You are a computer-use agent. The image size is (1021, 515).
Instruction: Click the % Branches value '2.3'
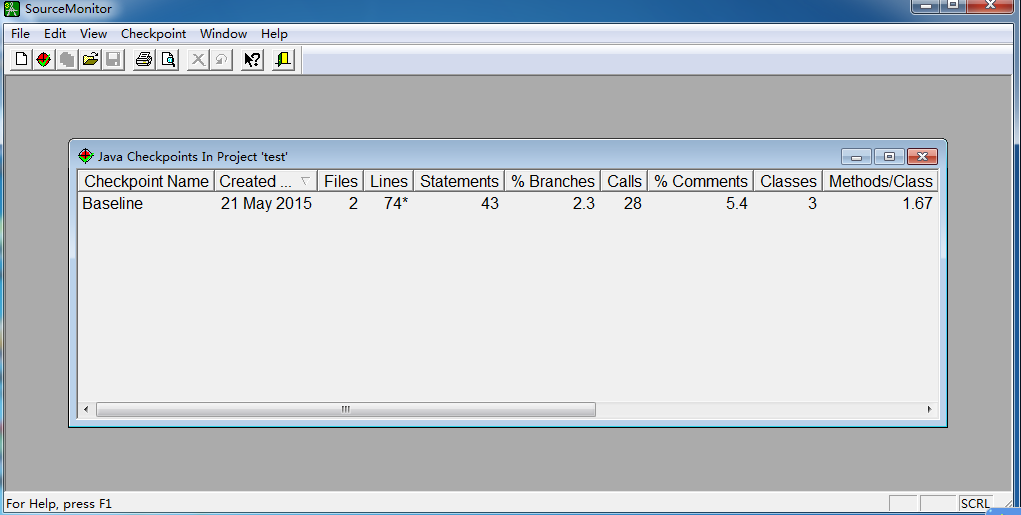tap(583, 204)
